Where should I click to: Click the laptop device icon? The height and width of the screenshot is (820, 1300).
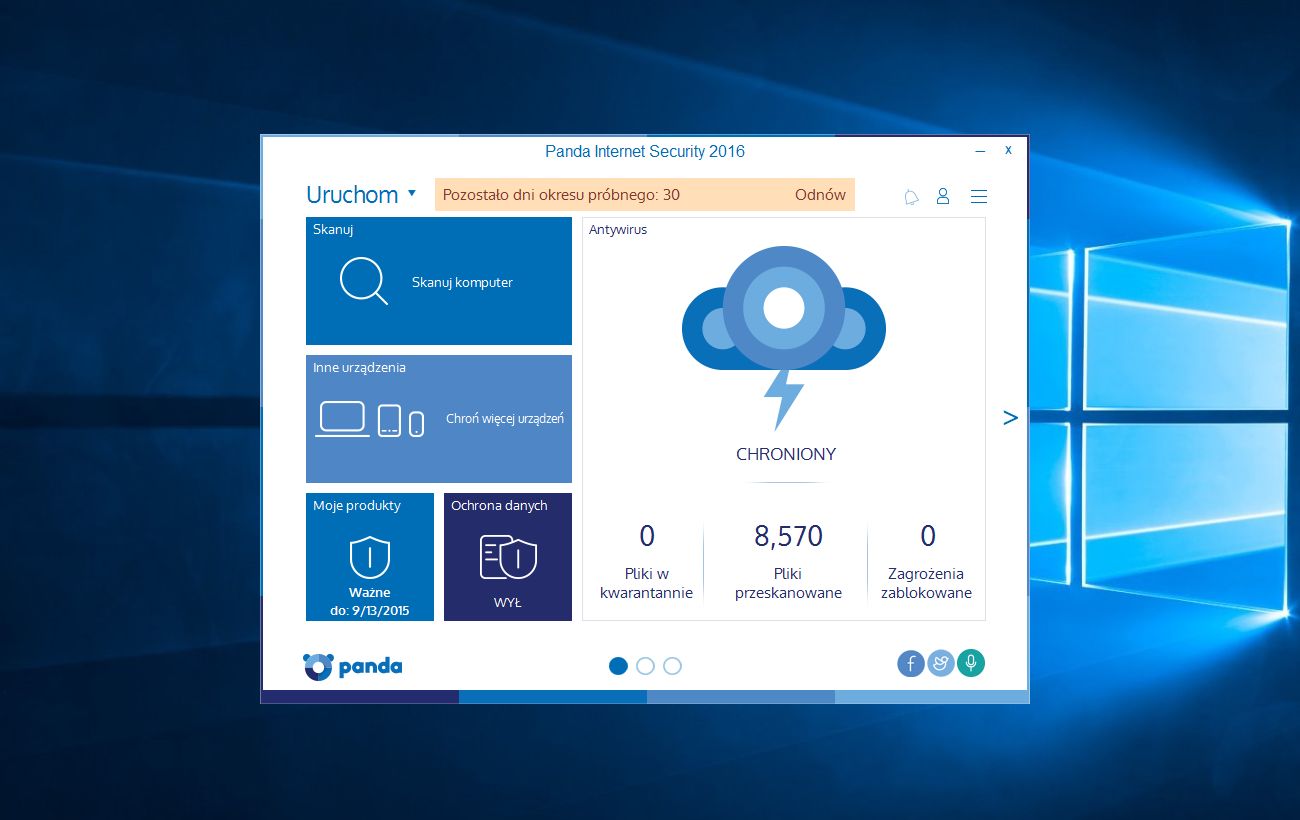(x=343, y=419)
